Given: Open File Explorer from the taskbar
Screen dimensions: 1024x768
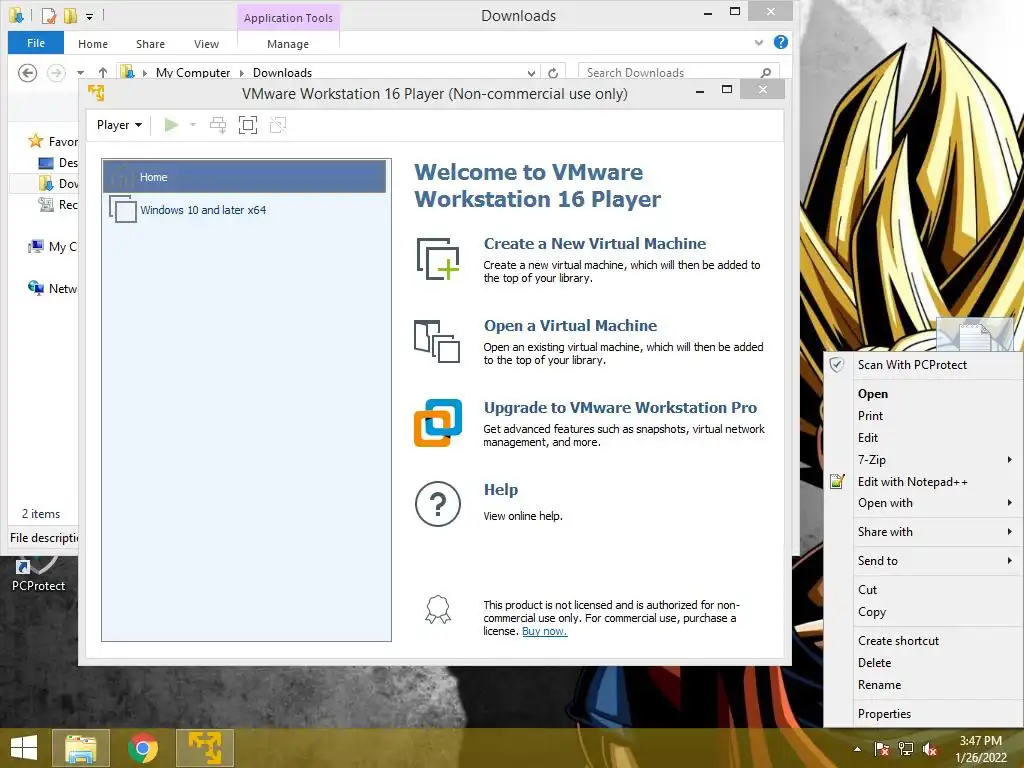Looking at the screenshot, I should tap(81, 748).
